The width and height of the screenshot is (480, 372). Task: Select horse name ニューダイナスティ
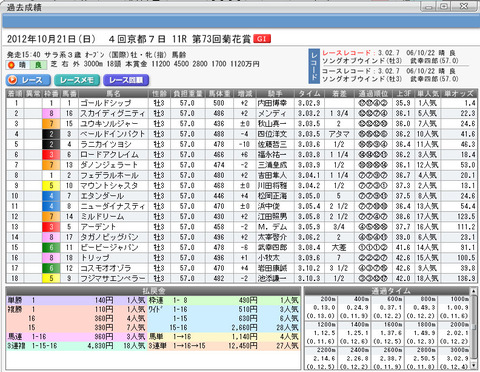(113, 207)
